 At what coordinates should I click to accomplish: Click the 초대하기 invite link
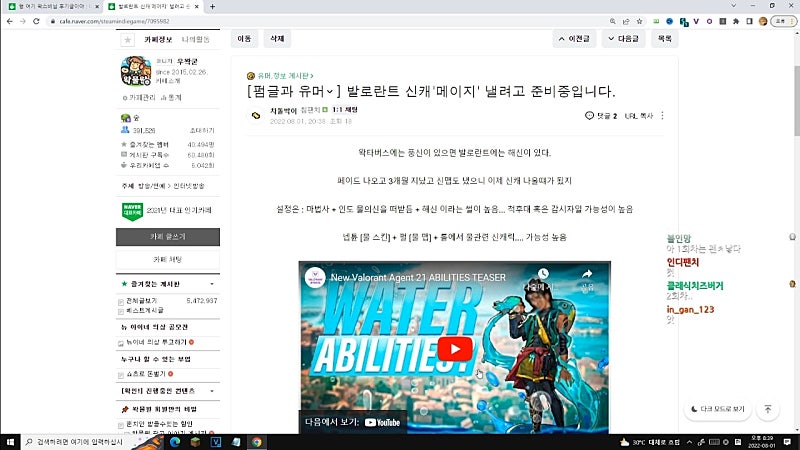coord(202,131)
